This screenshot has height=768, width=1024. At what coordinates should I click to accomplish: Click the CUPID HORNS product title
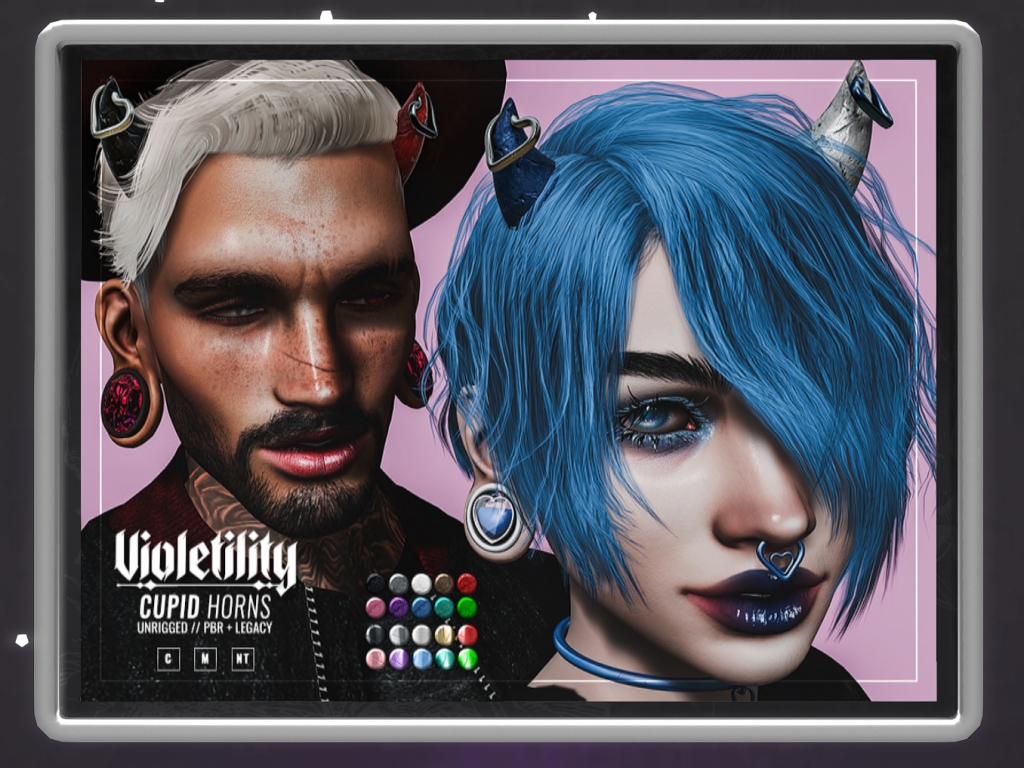click(x=205, y=606)
